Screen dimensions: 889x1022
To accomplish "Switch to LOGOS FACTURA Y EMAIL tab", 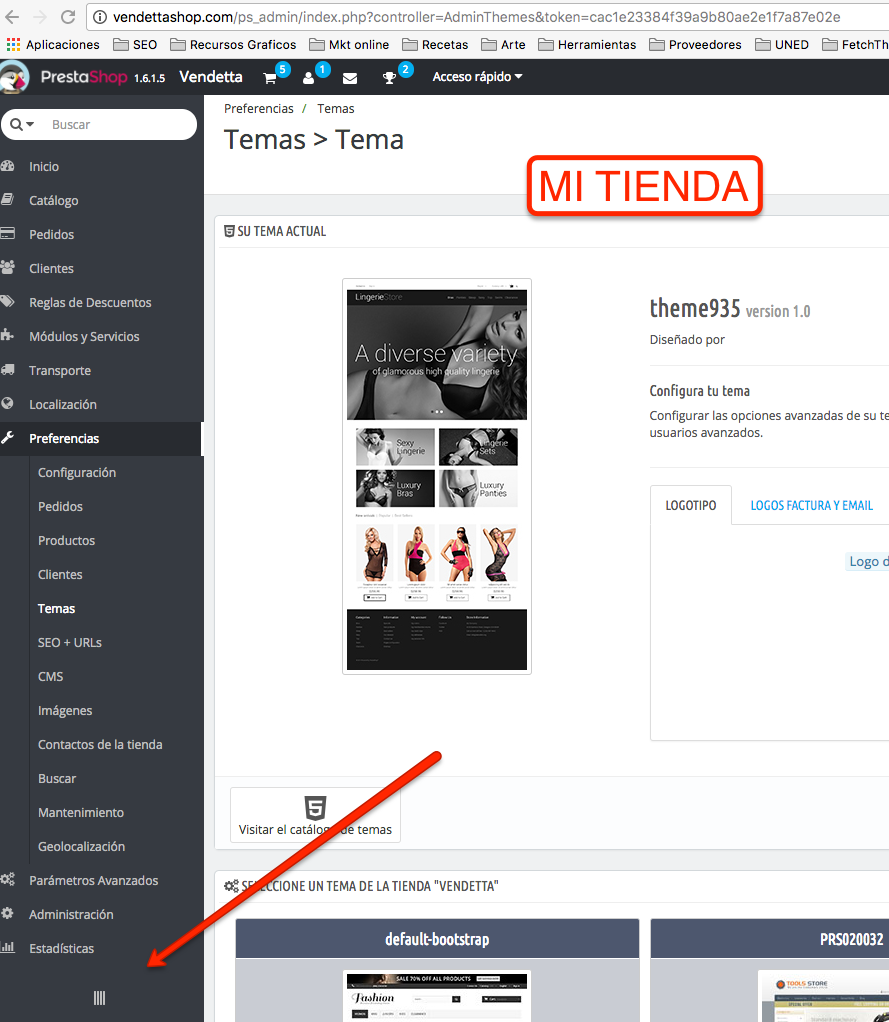I will (x=811, y=505).
